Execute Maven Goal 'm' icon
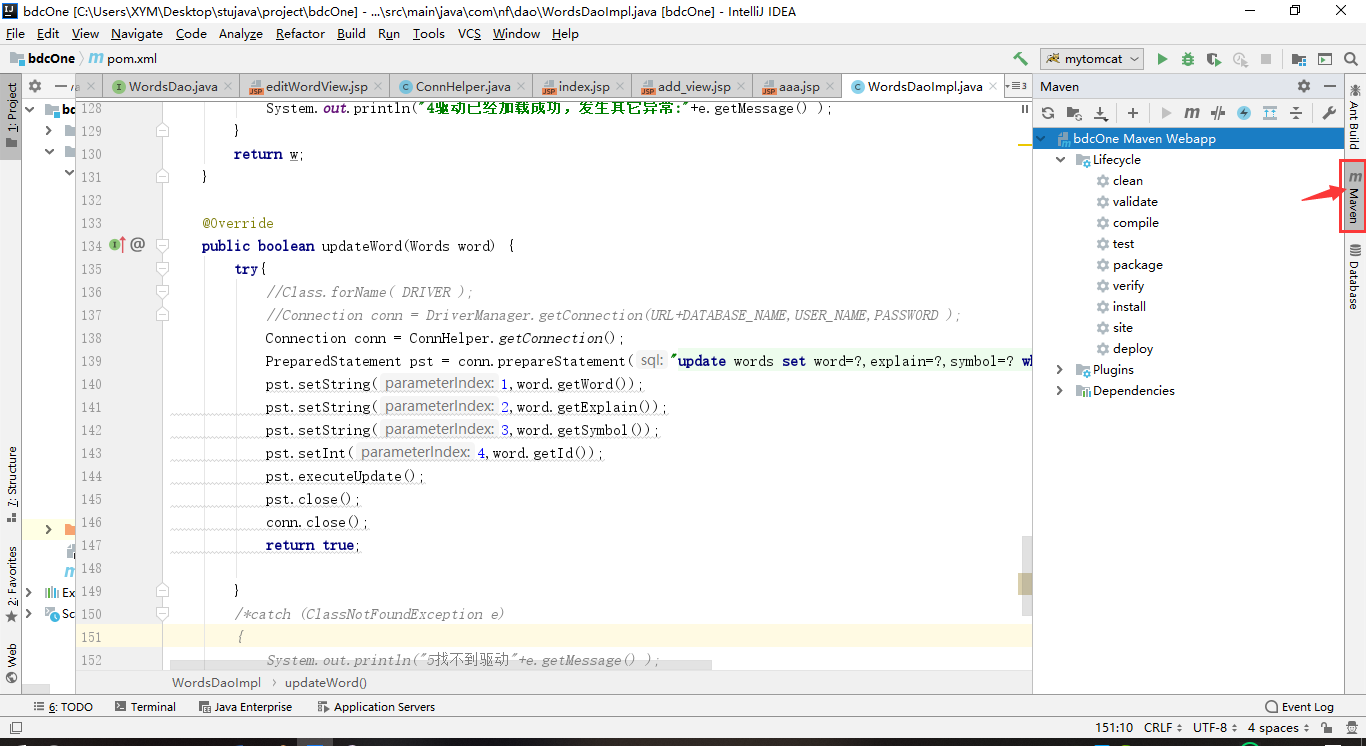This screenshot has width=1366, height=746. pos(1192,113)
